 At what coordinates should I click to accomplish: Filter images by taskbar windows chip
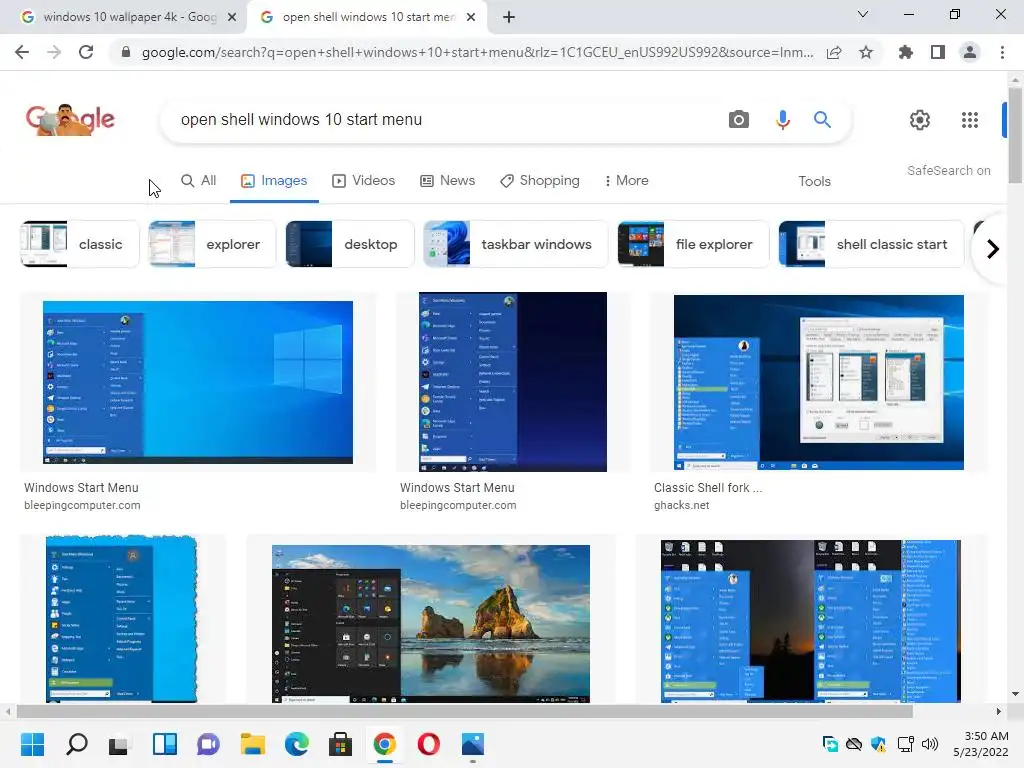coord(515,244)
